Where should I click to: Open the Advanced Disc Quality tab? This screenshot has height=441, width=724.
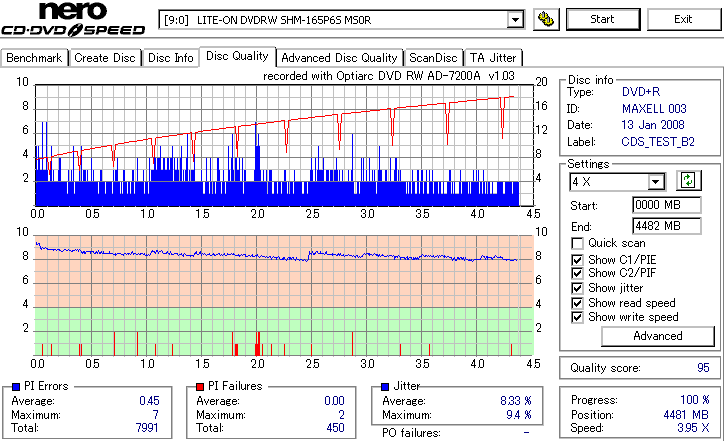pos(339,58)
